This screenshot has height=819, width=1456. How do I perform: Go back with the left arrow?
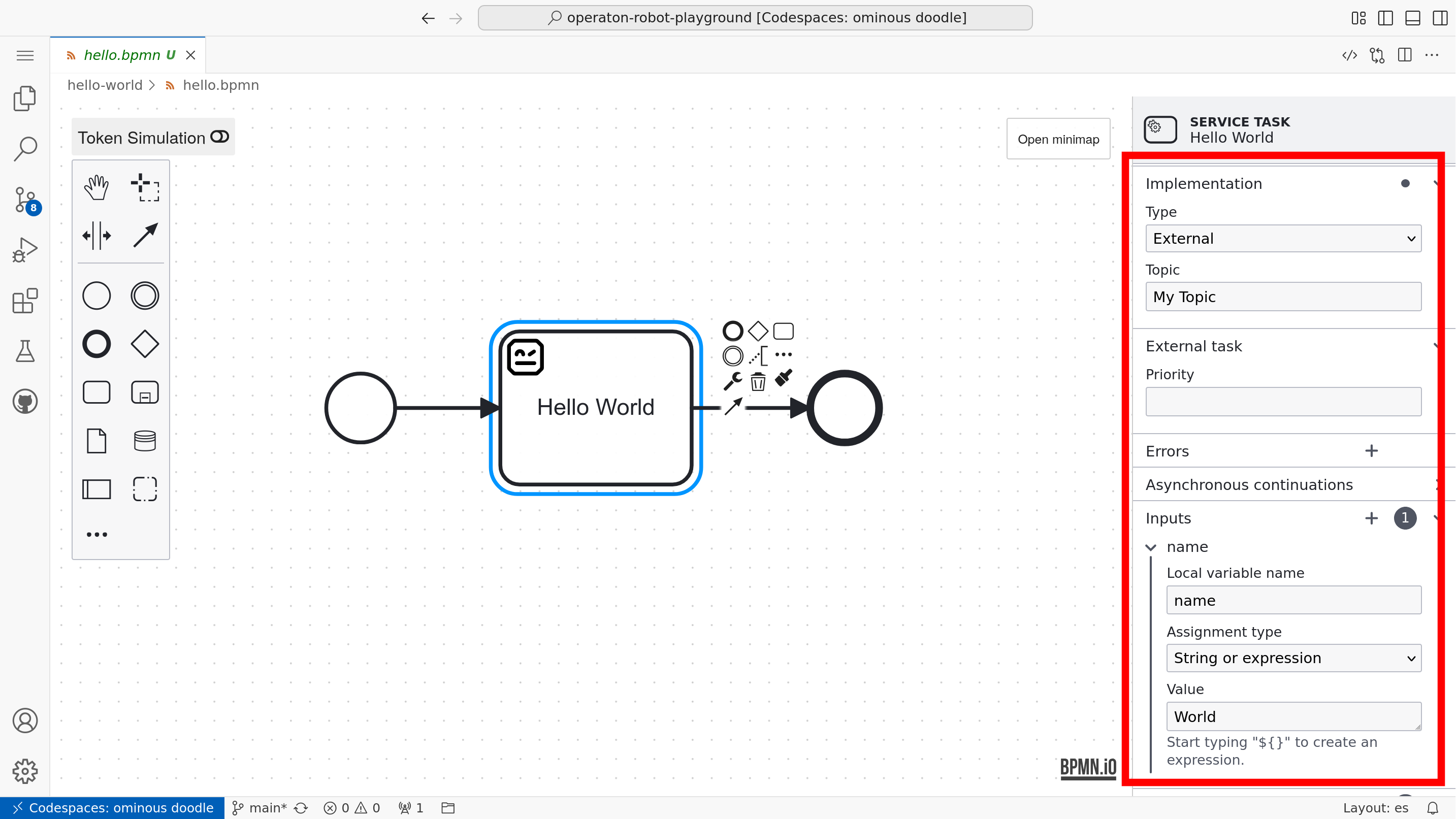click(x=428, y=18)
